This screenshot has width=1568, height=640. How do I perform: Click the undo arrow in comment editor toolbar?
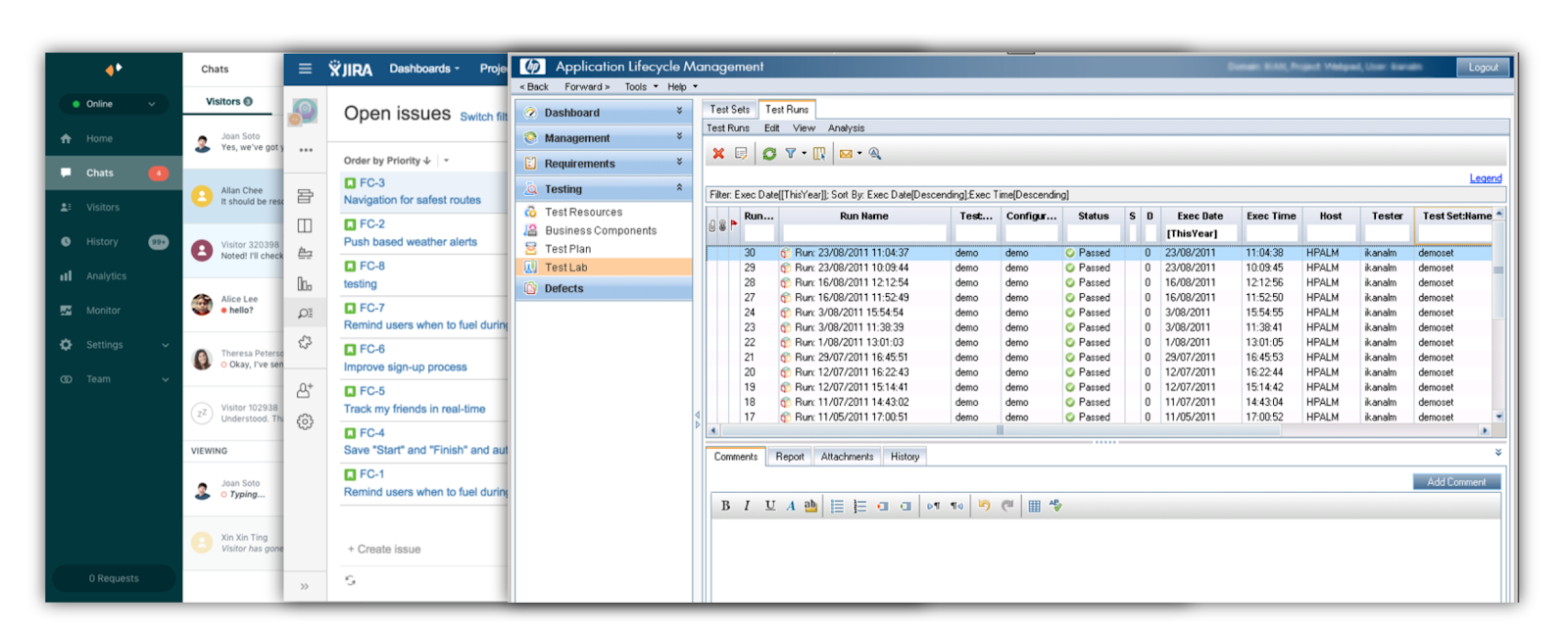[984, 506]
